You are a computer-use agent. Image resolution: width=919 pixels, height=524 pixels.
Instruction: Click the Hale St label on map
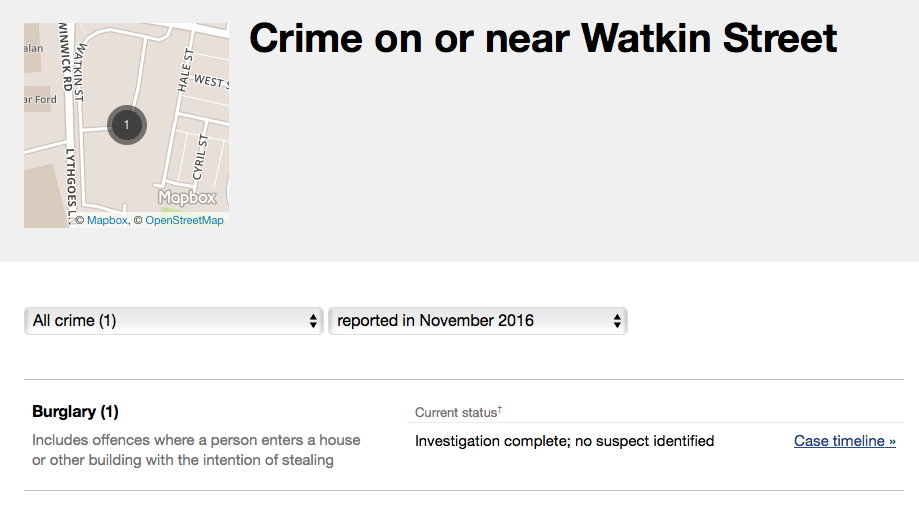click(x=185, y=69)
